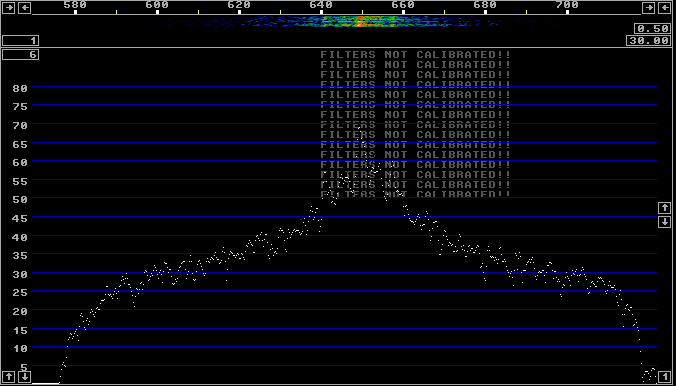Click the box showing 1 at the bottom-right corner
The image size is (676, 386).
click(664, 377)
